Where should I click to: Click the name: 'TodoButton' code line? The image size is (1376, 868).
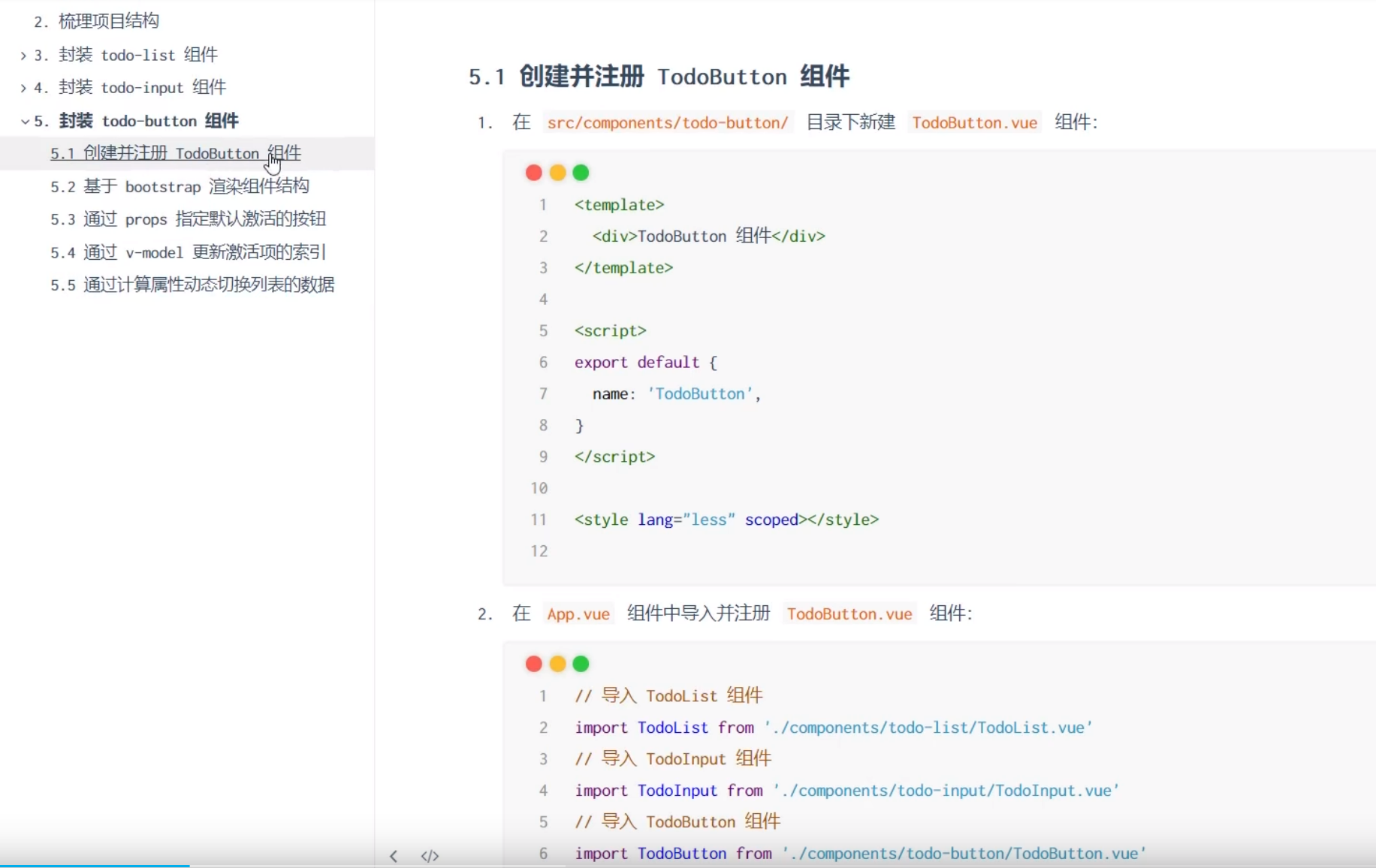pyautogui.click(x=677, y=394)
